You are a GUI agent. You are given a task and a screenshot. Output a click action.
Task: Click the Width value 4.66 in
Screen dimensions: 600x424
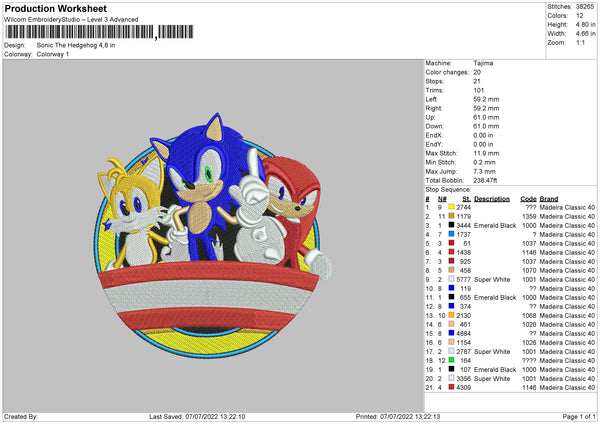coord(585,34)
